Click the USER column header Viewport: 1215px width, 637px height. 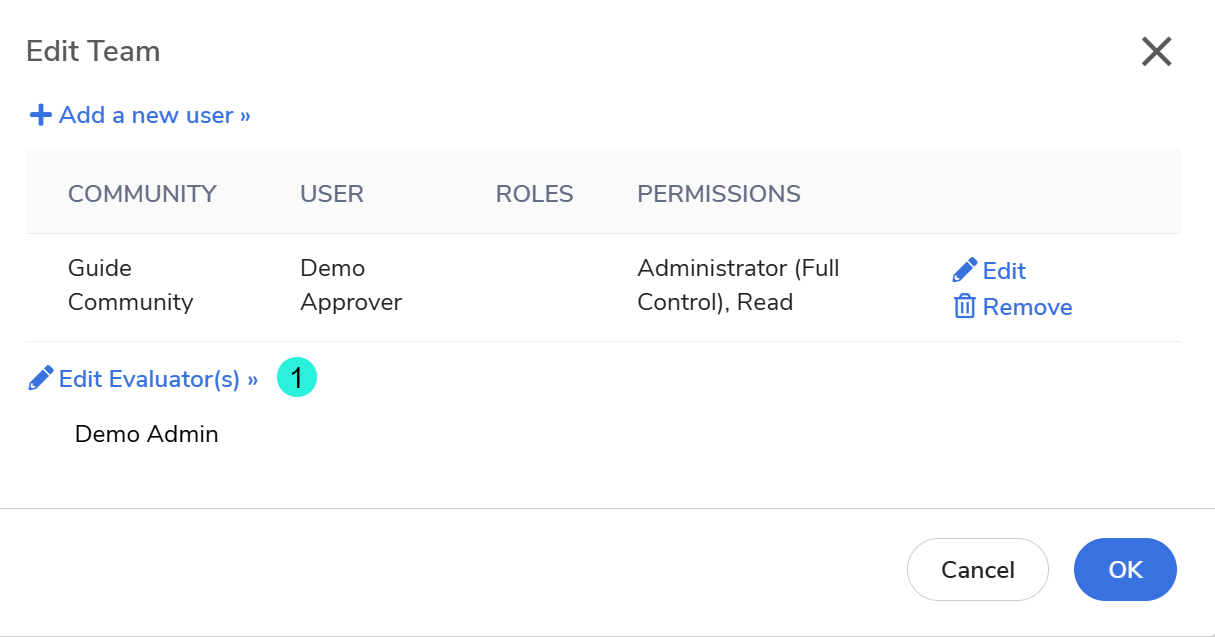332,194
